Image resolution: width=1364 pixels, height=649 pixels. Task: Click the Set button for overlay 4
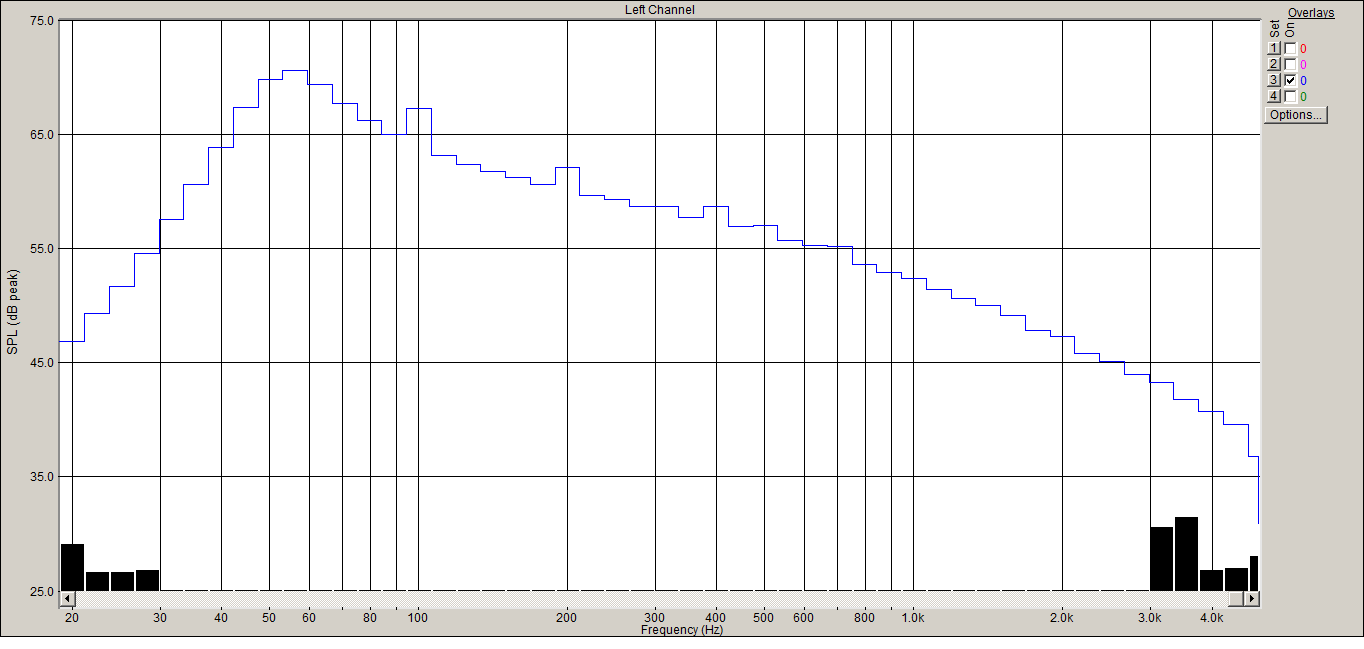[x=1274, y=96]
